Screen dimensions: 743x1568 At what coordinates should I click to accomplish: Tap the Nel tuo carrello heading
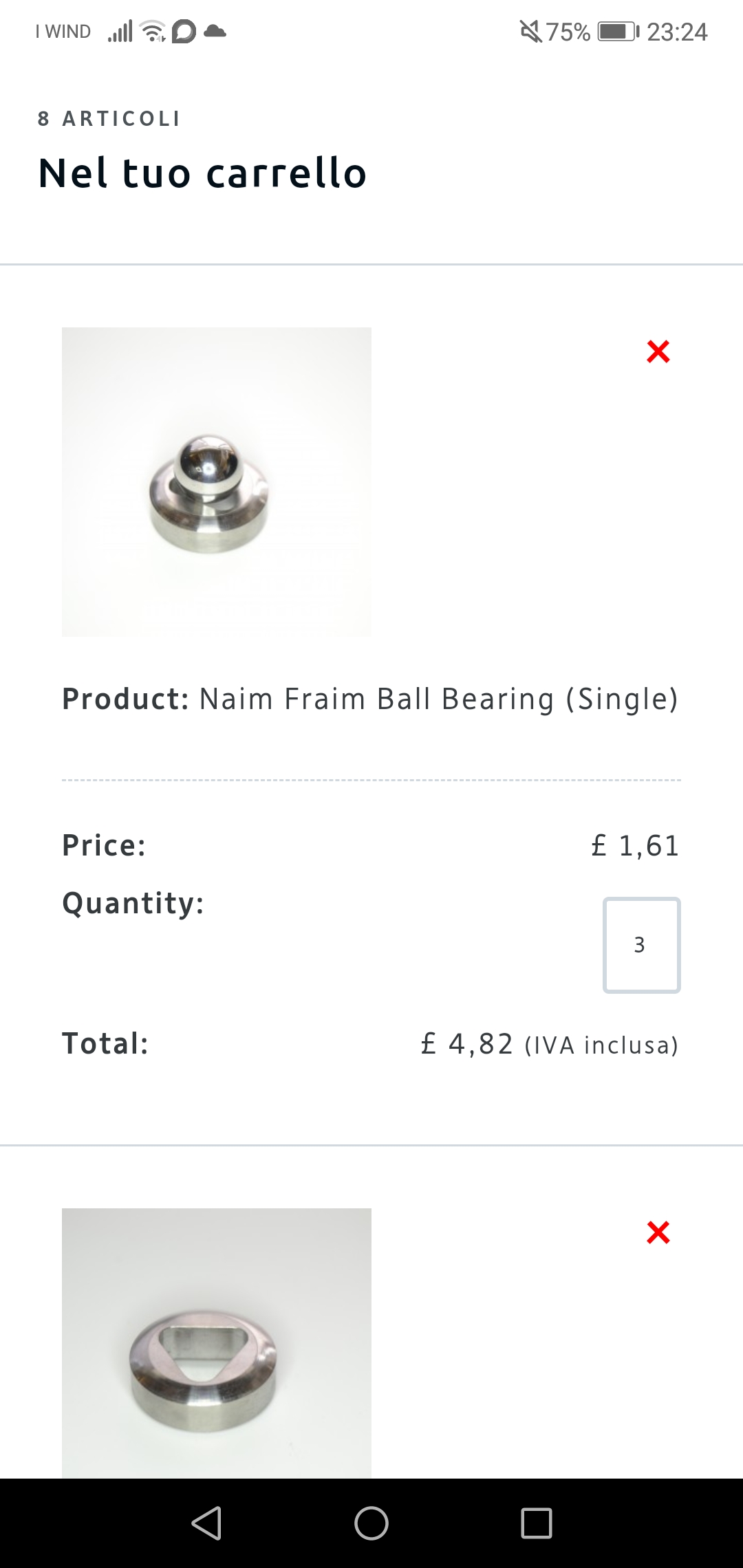[202, 173]
